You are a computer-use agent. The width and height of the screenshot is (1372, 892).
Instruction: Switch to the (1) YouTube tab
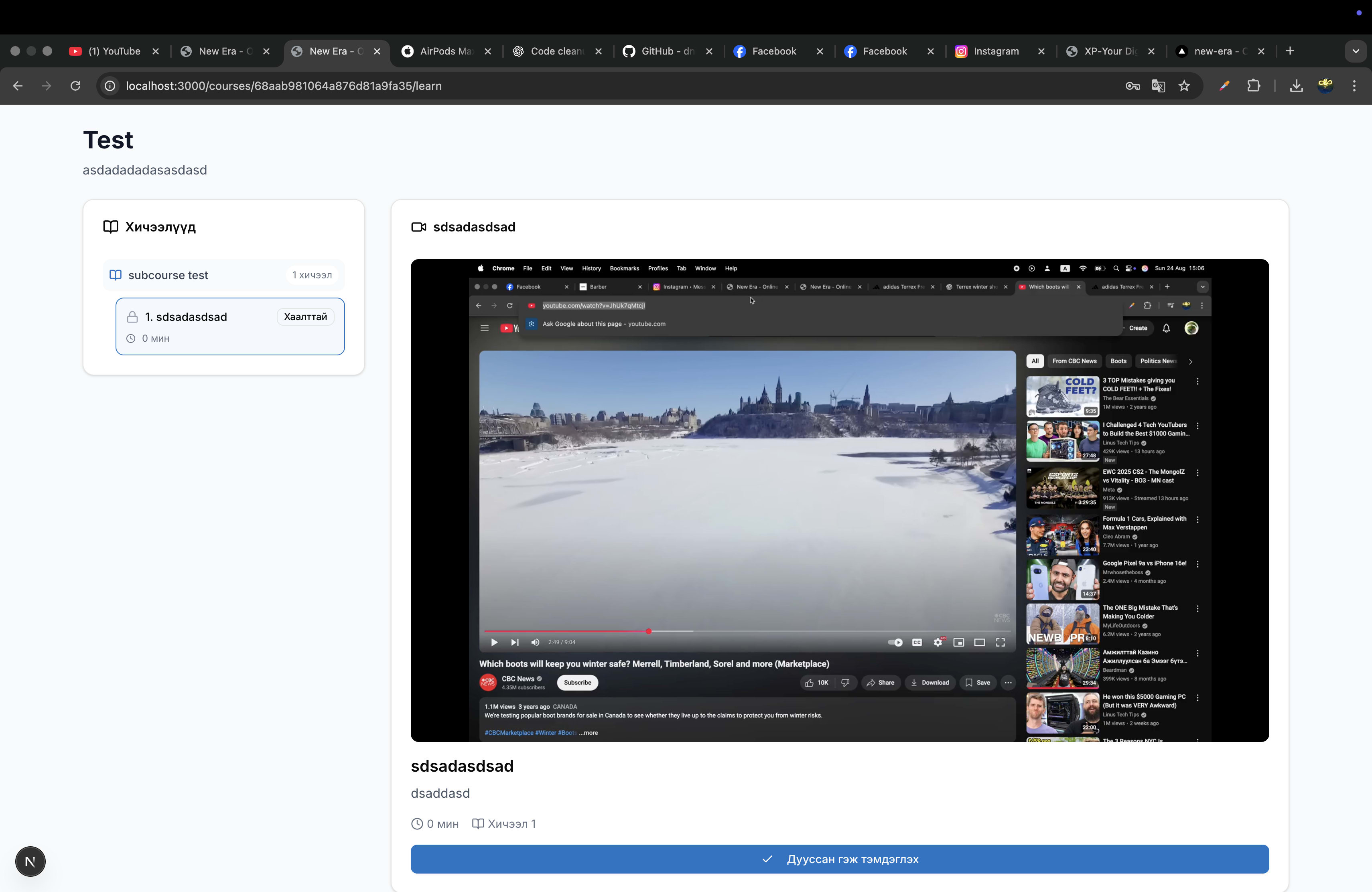tap(114, 51)
